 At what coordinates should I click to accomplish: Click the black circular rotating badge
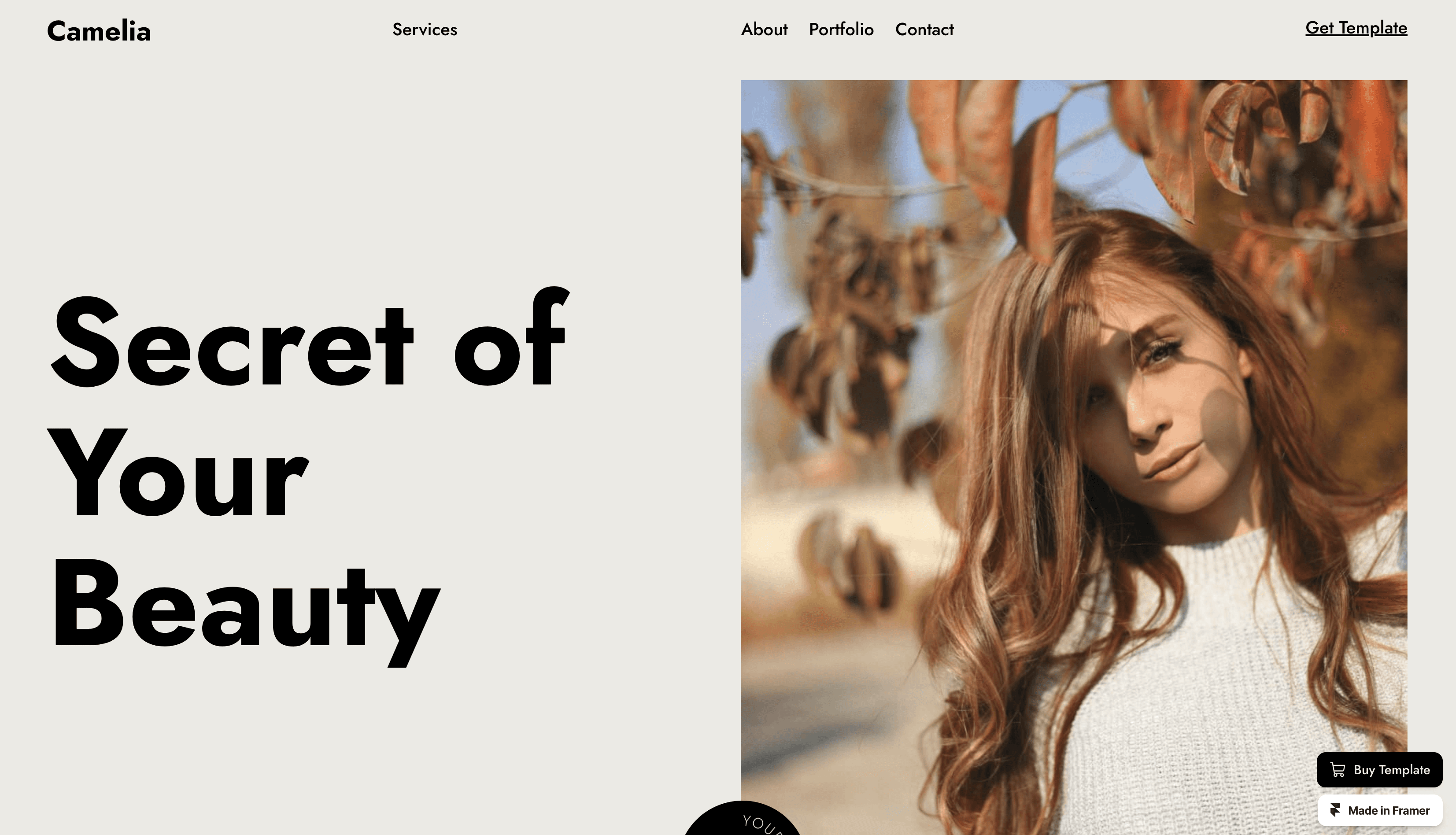[742, 818]
